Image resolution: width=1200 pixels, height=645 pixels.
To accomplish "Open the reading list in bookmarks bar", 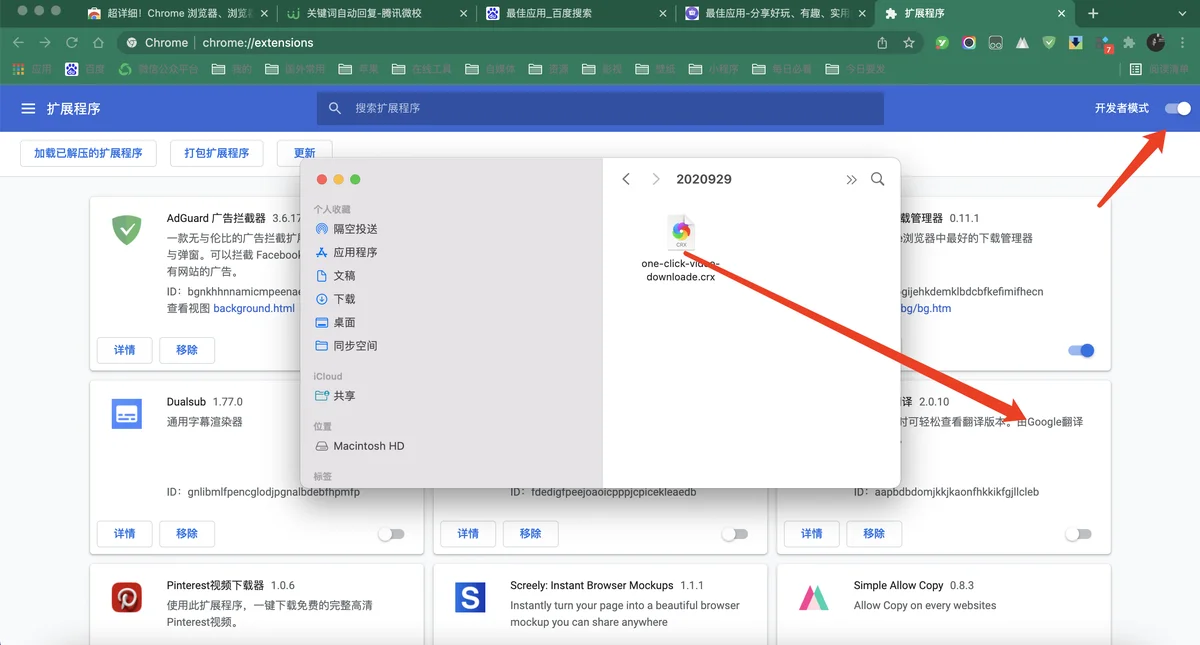I will click(x=1160, y=70).
